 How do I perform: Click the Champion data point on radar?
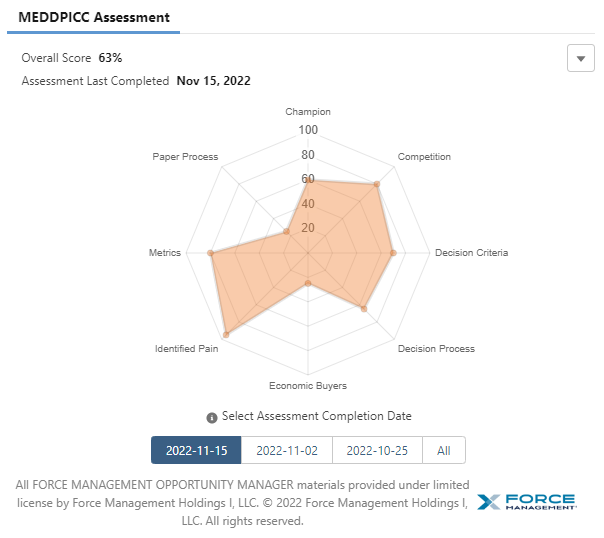click(309, 180)
